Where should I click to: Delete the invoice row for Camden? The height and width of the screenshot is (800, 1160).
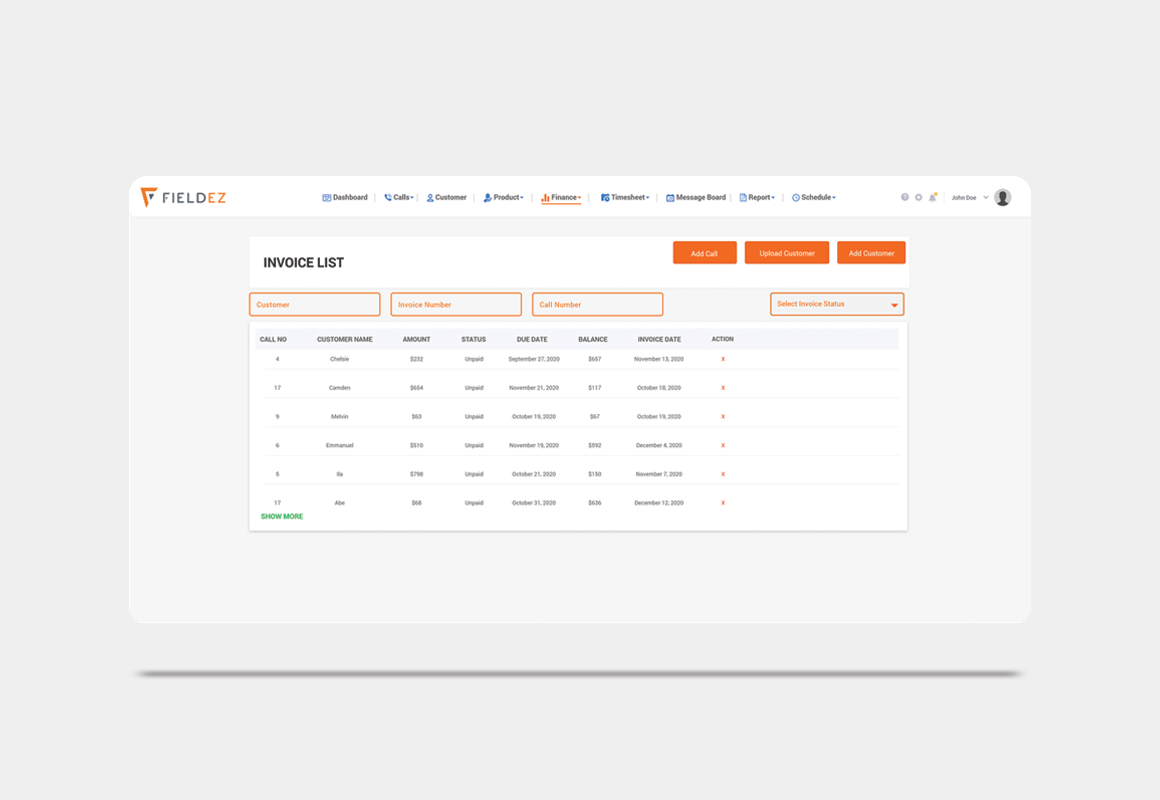click(723, 388)
